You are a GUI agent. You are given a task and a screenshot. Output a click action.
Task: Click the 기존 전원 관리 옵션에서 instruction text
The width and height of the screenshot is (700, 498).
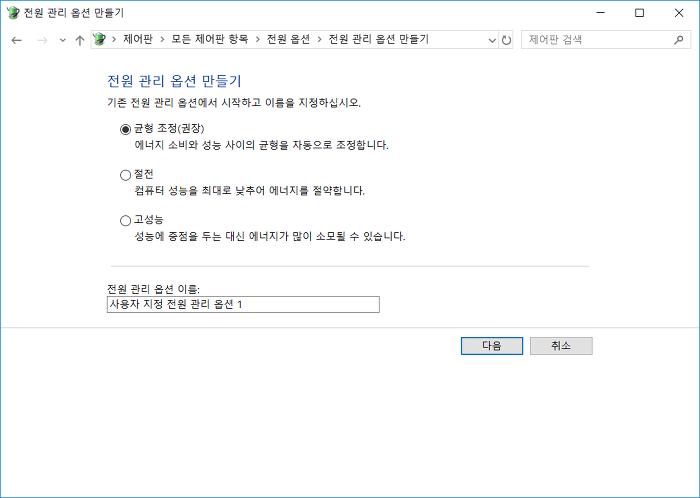(x=234, y=103)
